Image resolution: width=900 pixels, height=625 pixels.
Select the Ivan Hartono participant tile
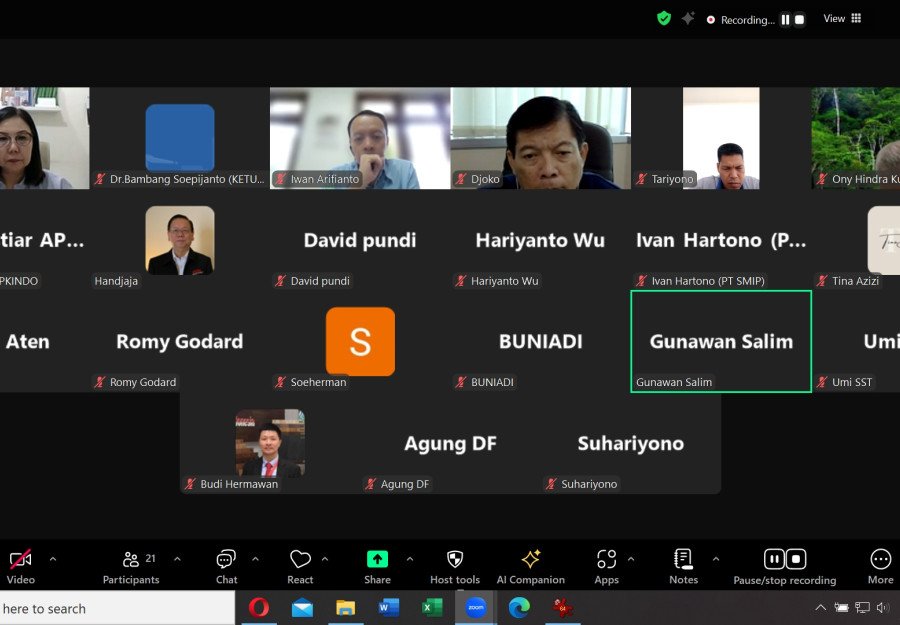coord(721,239)
